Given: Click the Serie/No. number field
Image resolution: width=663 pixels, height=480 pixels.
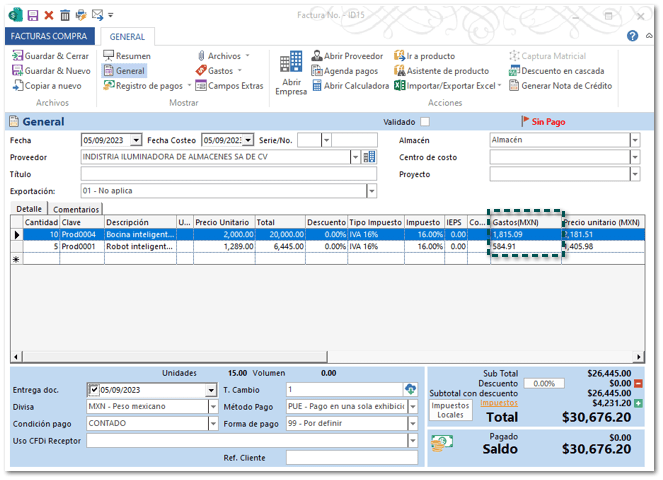Looking at the screenshot, I should [x=354, y=140].
